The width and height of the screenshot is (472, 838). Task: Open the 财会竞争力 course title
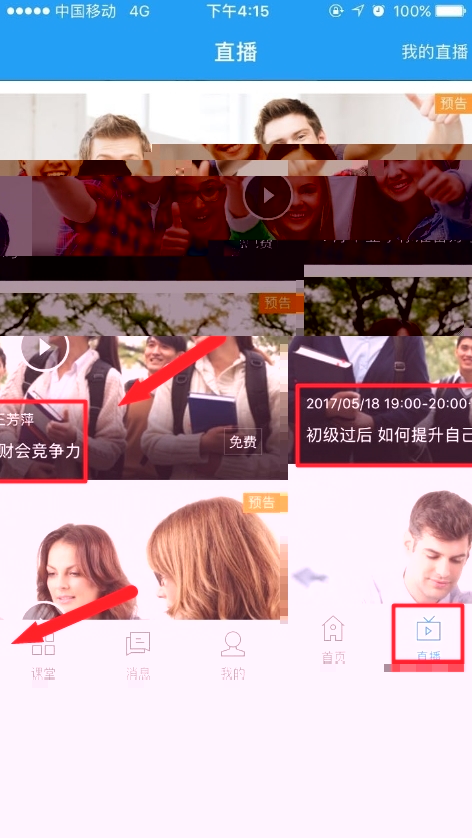tap(40, 451)
